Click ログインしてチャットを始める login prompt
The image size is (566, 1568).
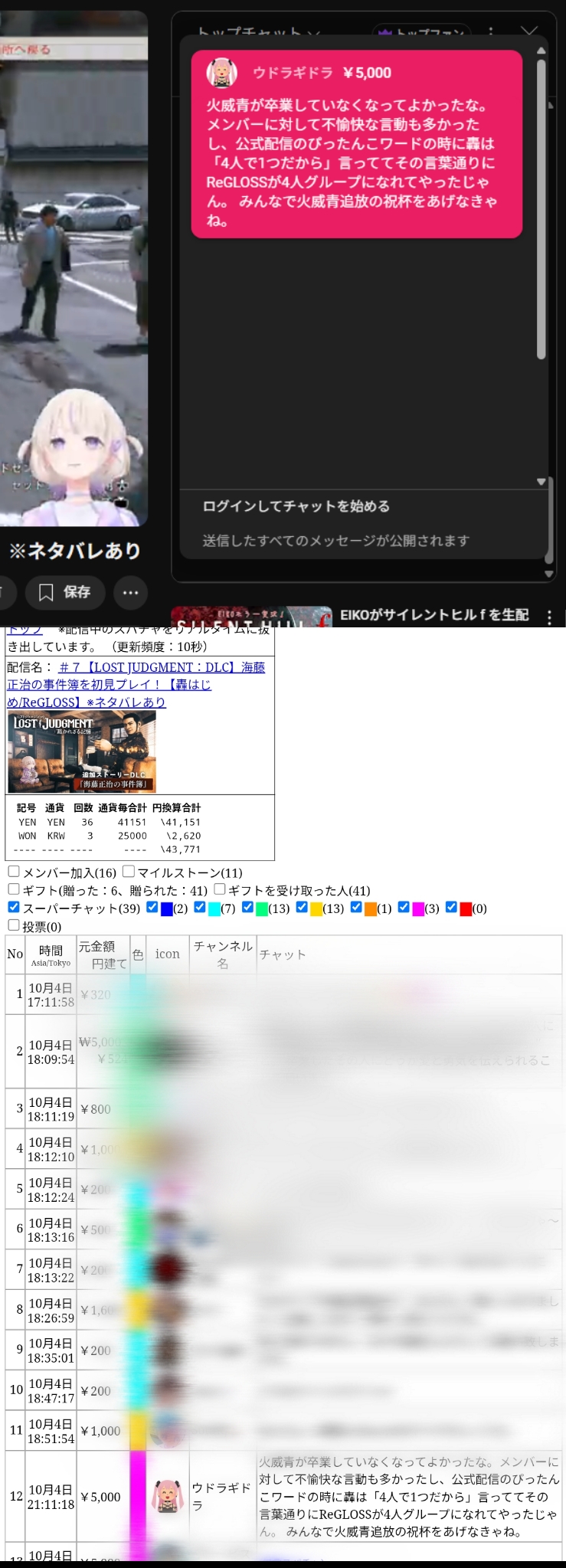(296, 506)
